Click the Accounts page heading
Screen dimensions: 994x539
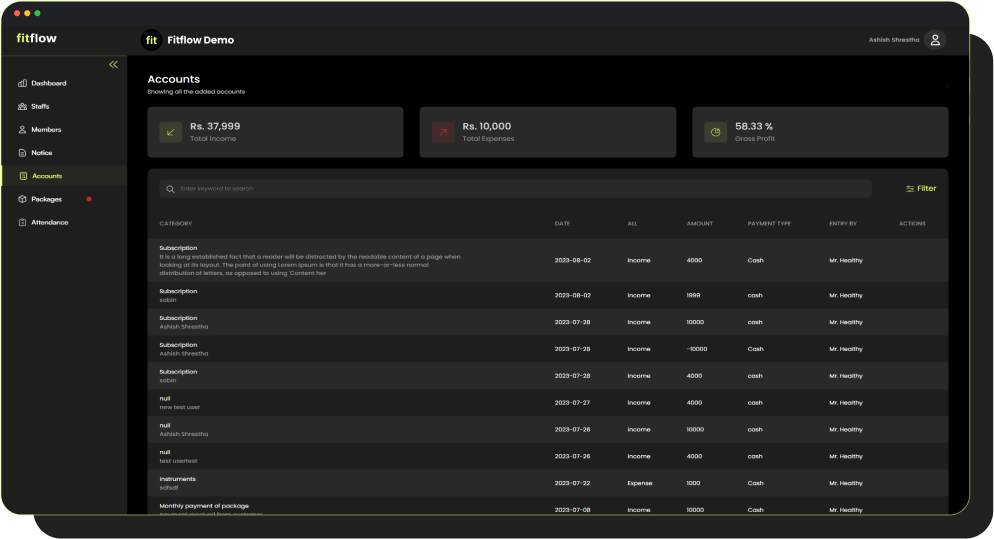174,79
